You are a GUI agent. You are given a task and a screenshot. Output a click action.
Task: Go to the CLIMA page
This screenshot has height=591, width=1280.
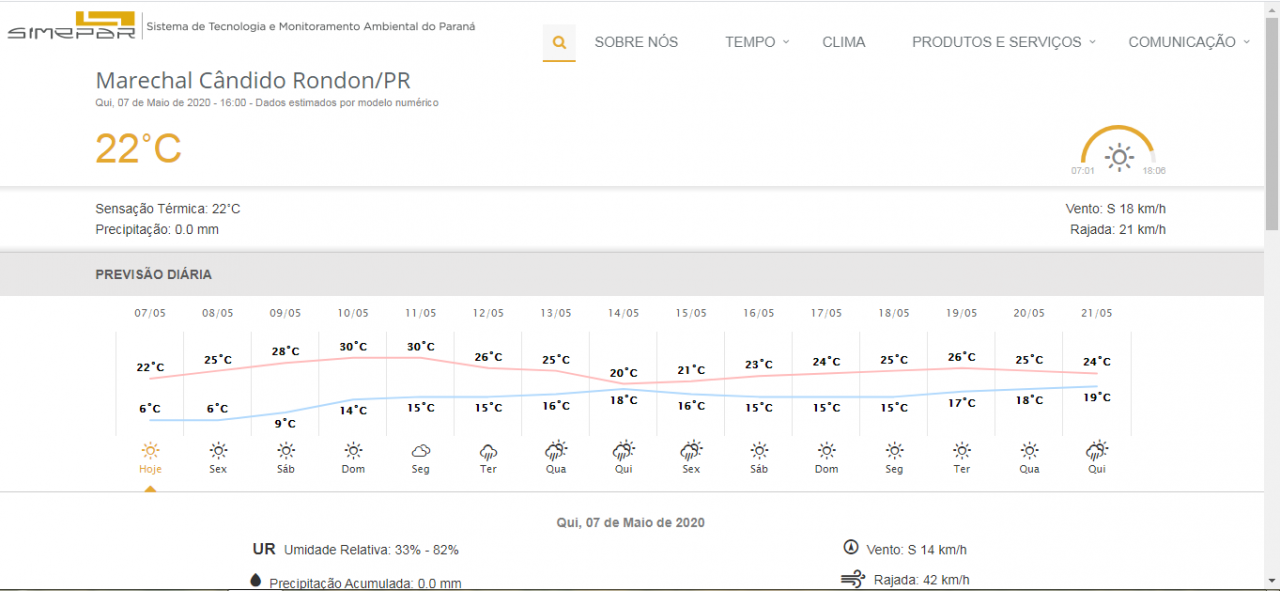tap(844, 42)
